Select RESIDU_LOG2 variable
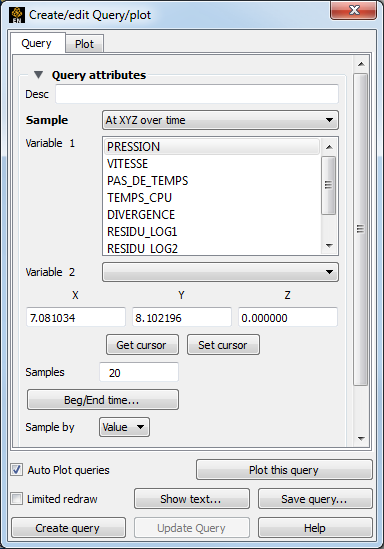Screen dimensions: 384x549 click(212, 248)
